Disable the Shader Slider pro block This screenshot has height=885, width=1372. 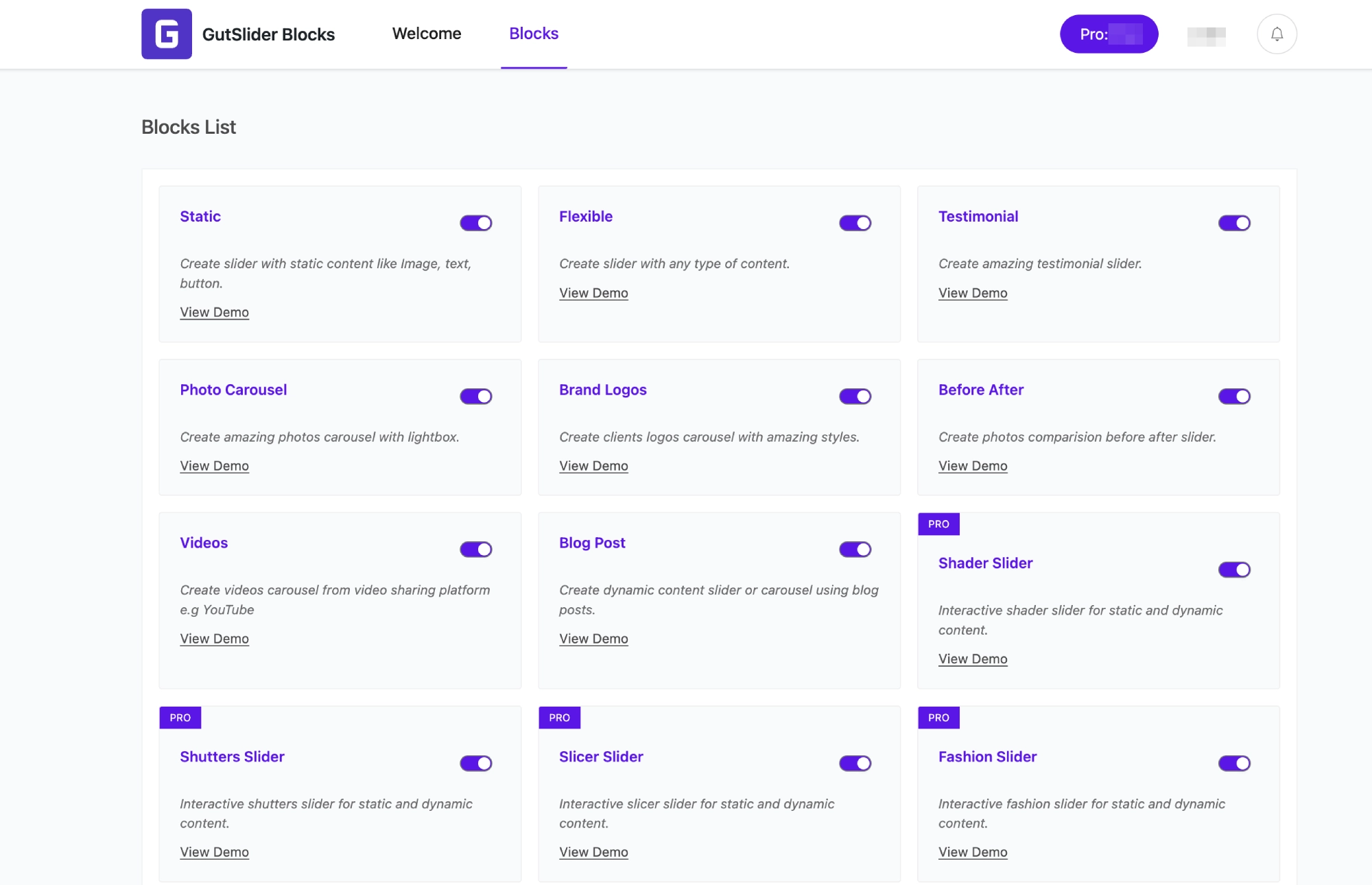(1234, 569)
